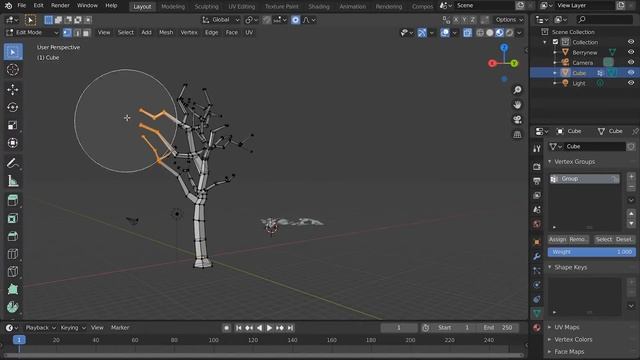Open the Render menu
Image resolution: width=640 pixels, height=360 pixels.
tap(60, 6)
